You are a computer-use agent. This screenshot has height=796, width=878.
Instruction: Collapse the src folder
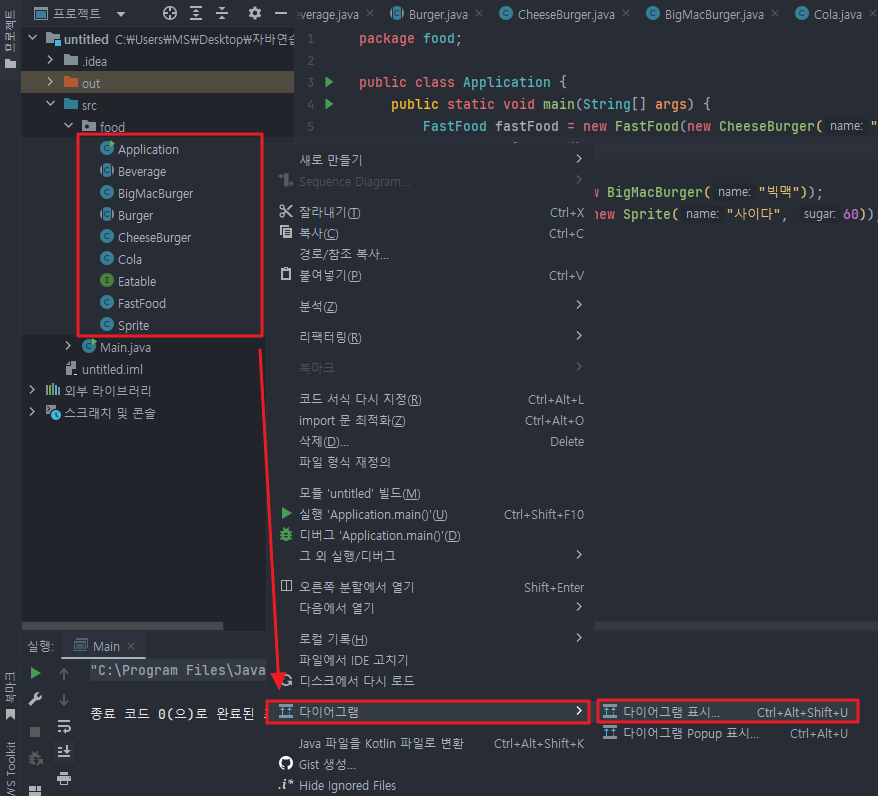50,104
